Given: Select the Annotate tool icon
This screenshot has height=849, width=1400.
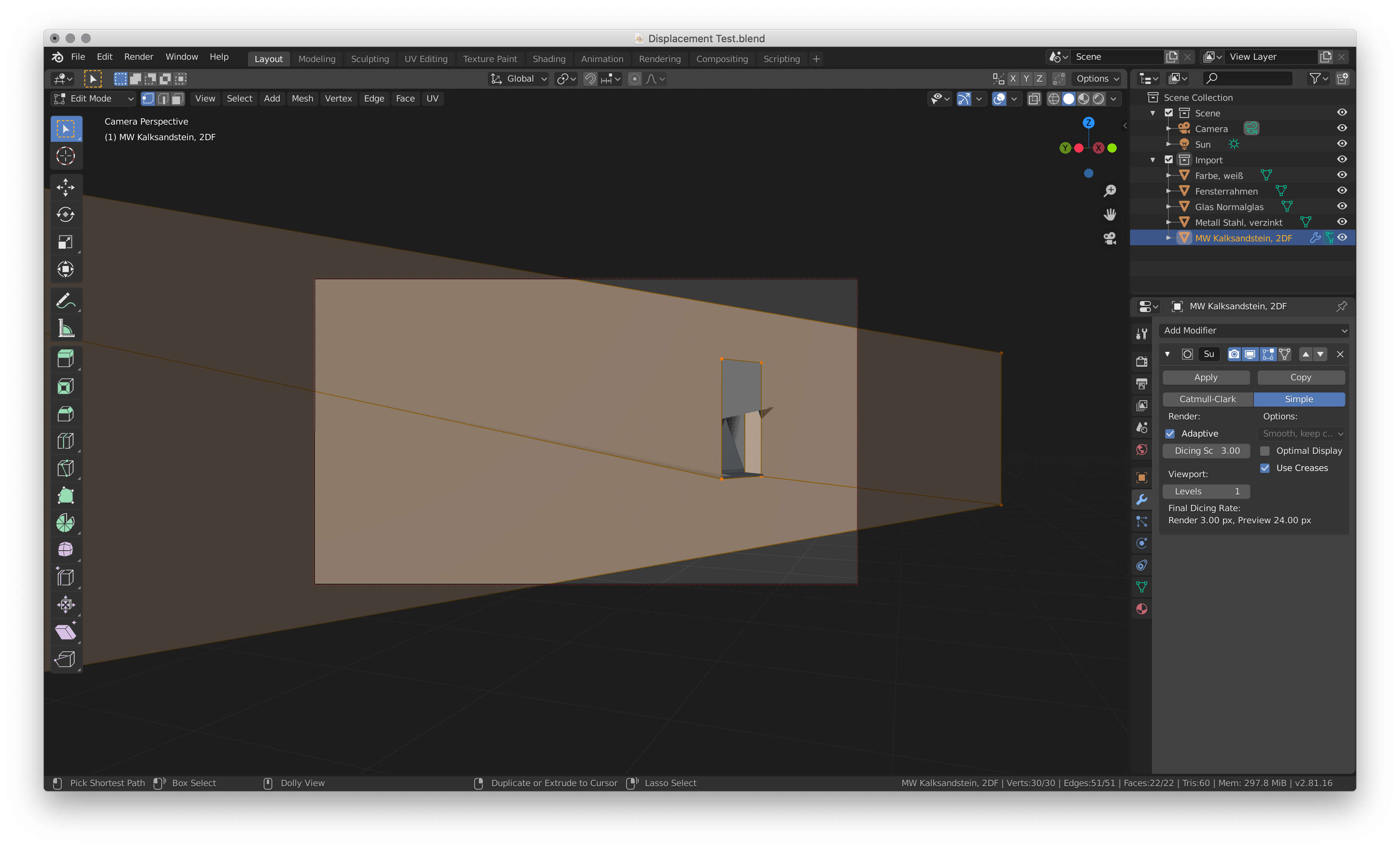Looking at the screenshot, I should pos(66,301).
